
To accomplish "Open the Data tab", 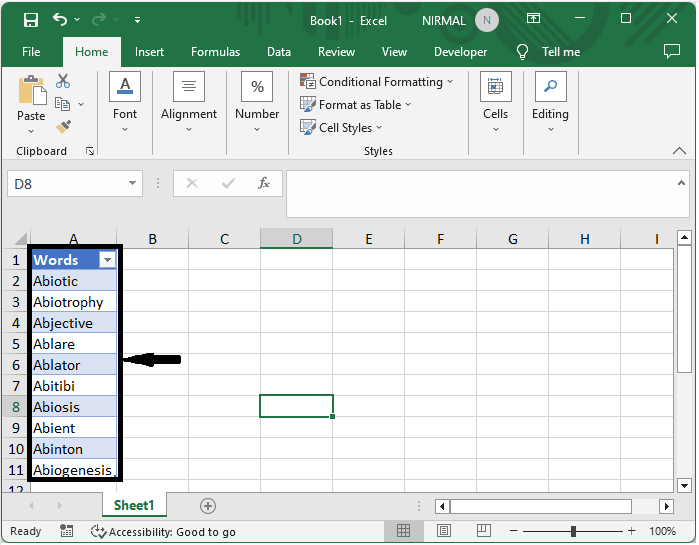I will click(279, 52).
